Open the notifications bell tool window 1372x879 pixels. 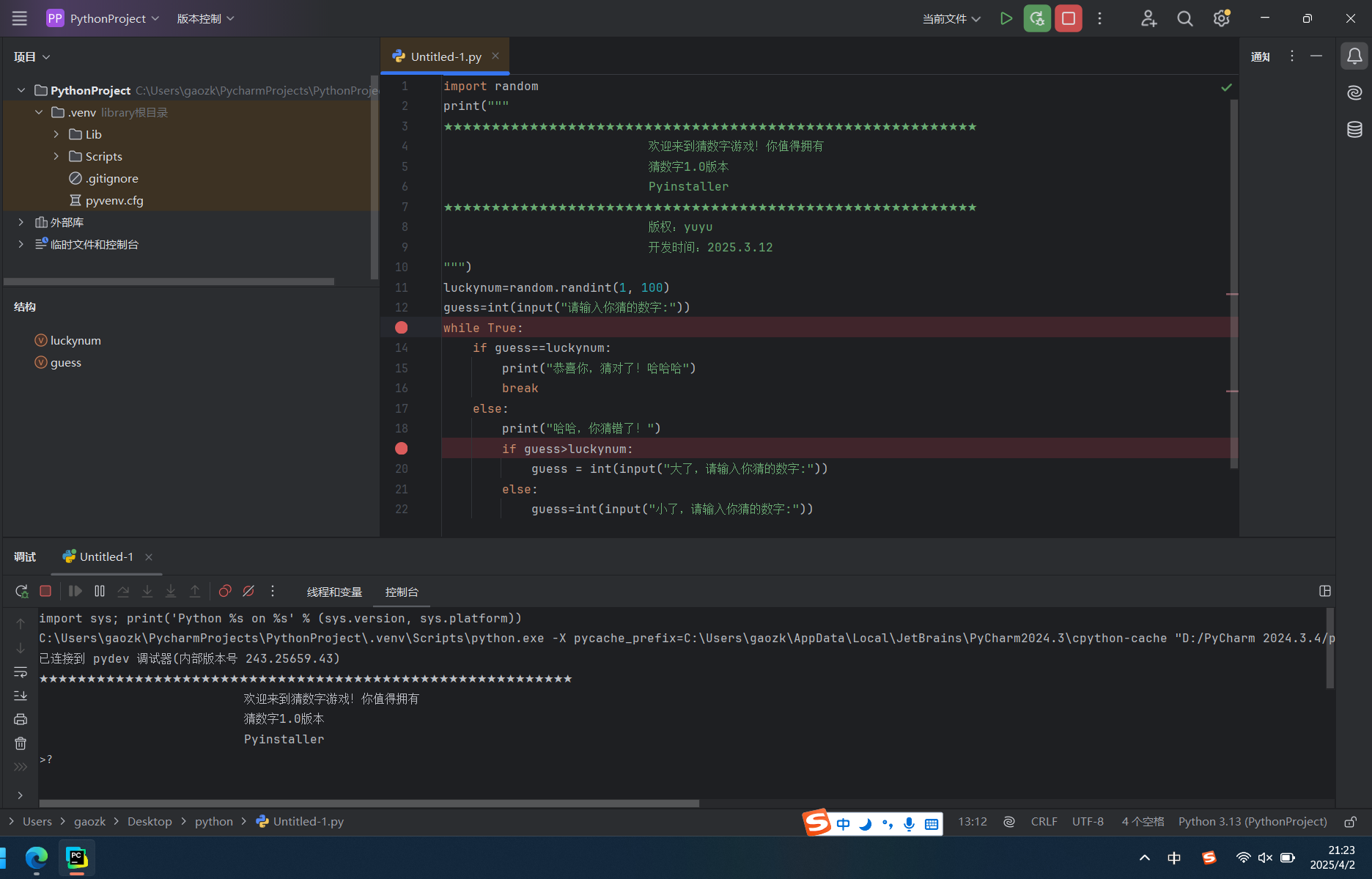pos(1354,56)
